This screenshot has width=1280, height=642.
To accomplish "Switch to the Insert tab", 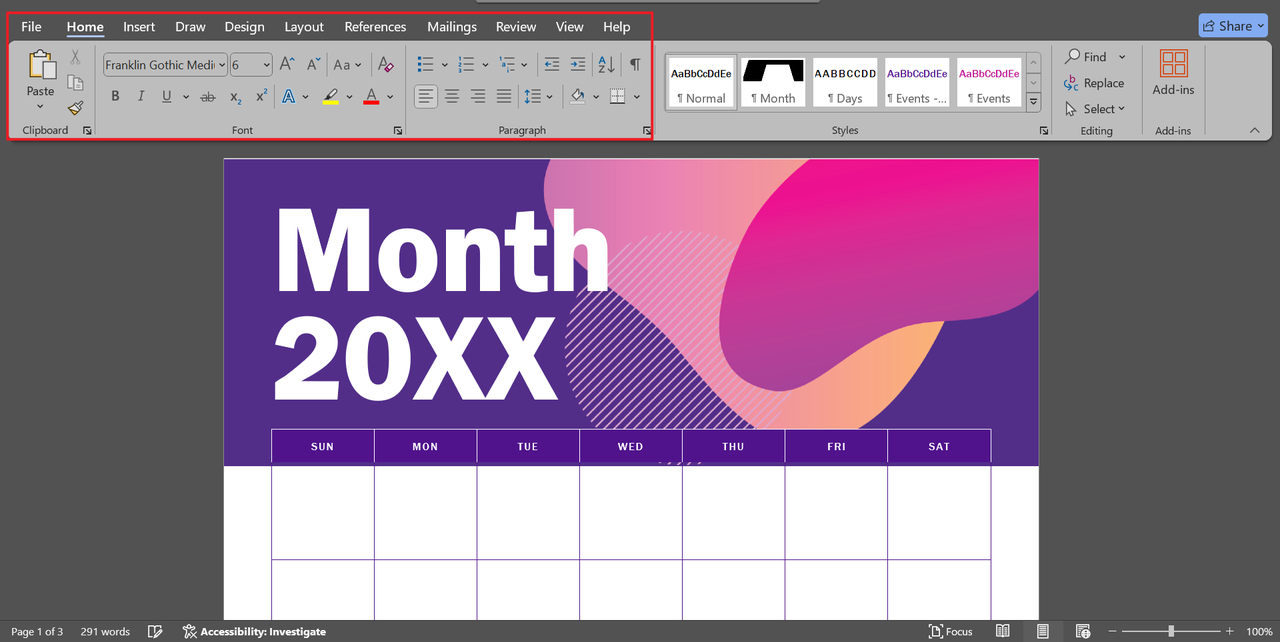I will (x=139, y=27).
